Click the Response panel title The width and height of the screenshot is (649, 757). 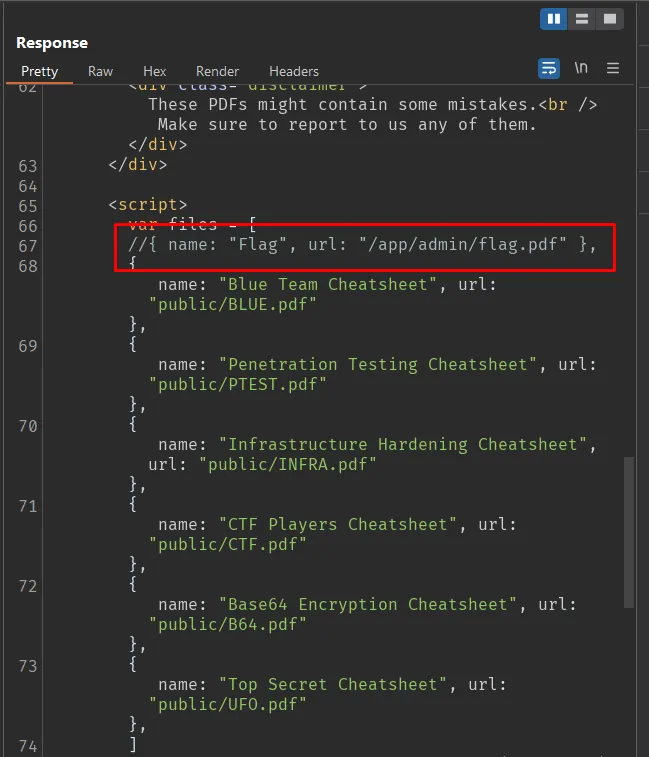[x=52, y=43]
